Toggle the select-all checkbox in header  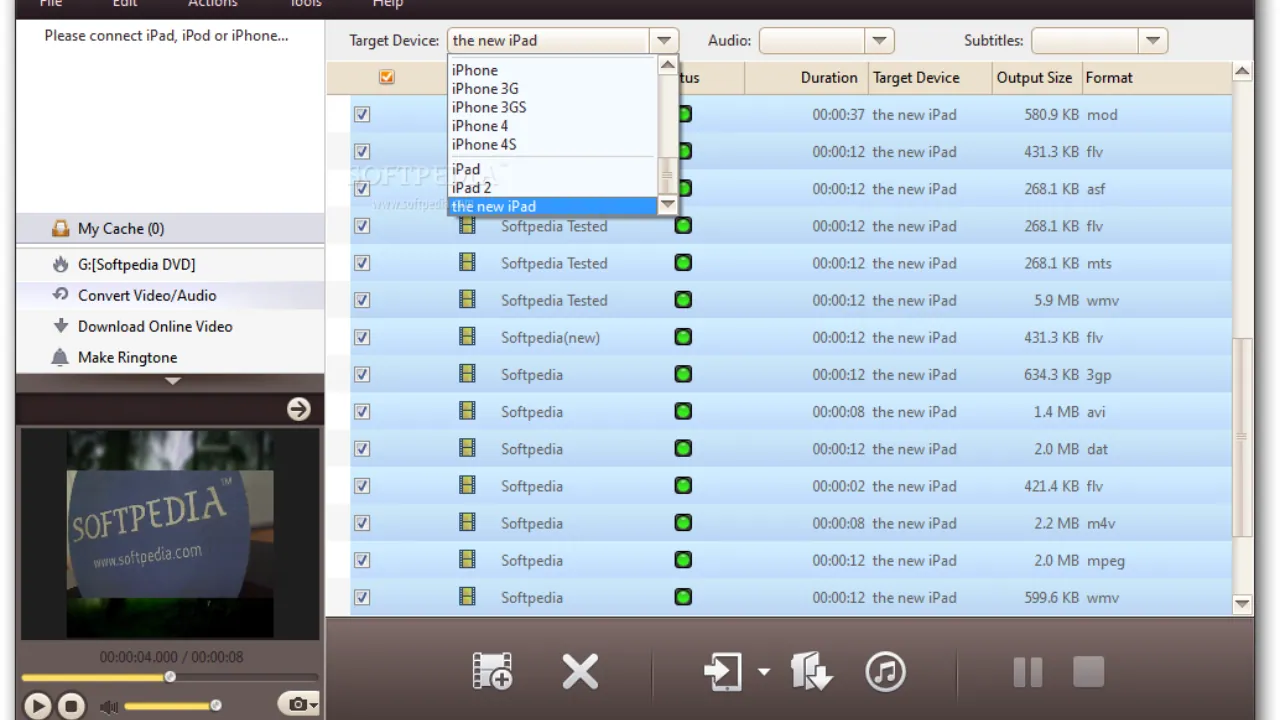(387, 77)
